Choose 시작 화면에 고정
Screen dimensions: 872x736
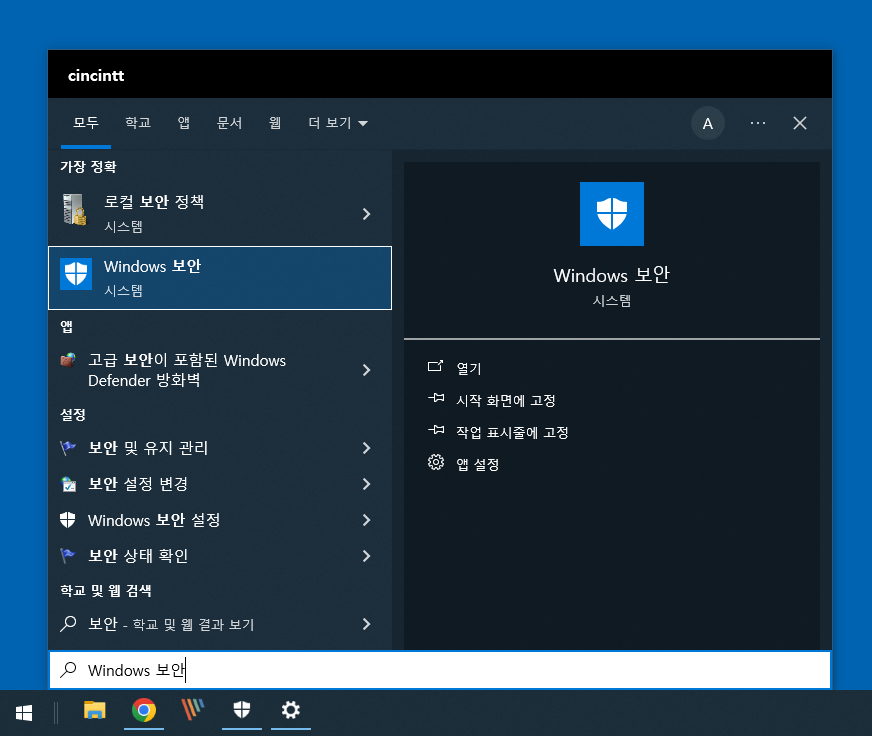pyautogui.click(x=506, y=401)
